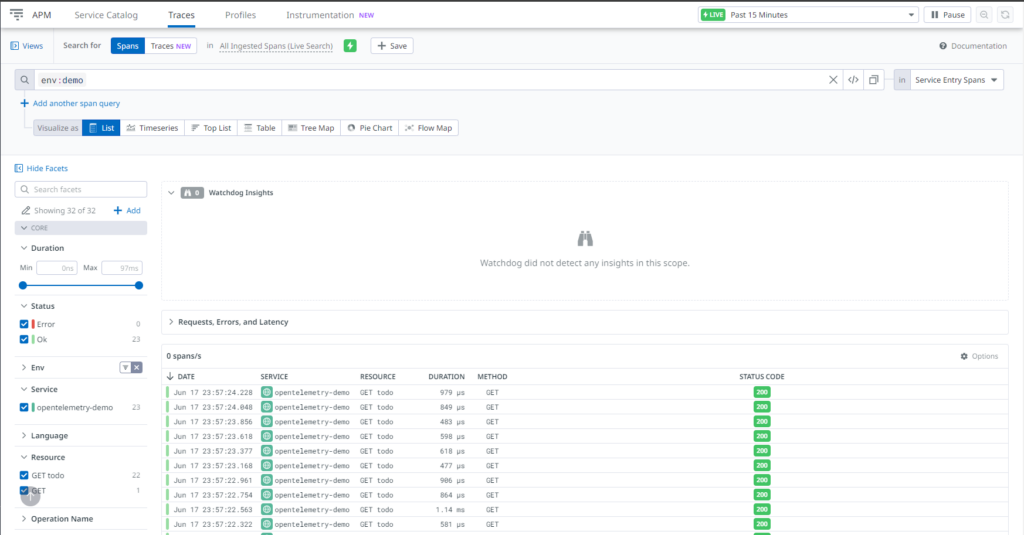Uncheck the opentelemetry-demo service checkbox
This screenshot has height=535, width=1024.
[24, 407]
